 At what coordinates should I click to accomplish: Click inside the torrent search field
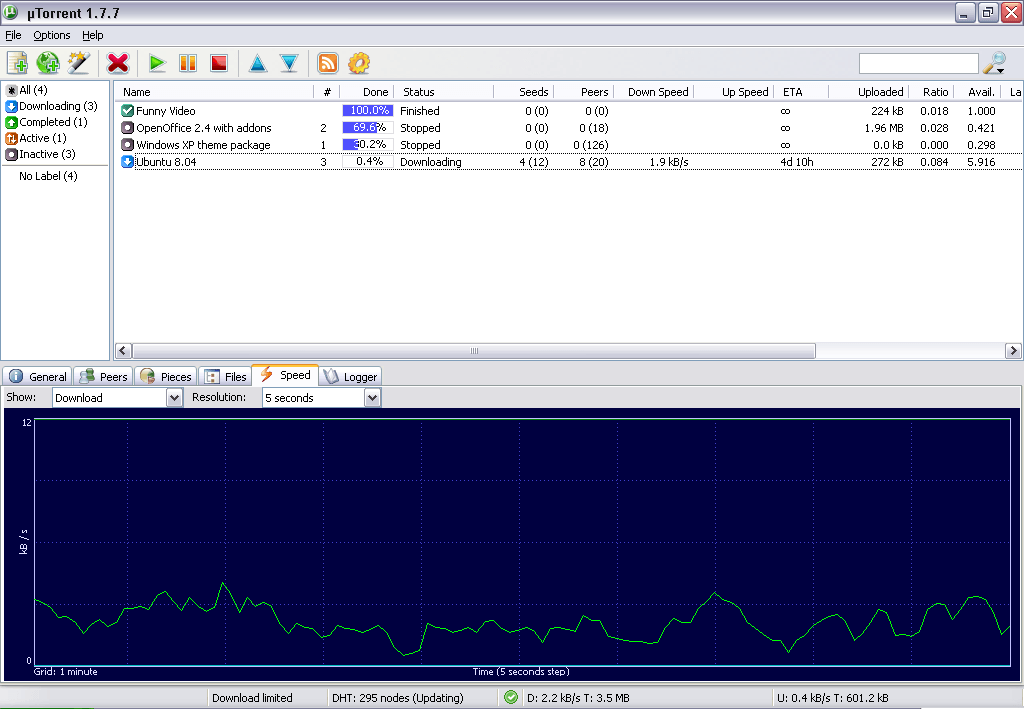(x=918, y=62)
